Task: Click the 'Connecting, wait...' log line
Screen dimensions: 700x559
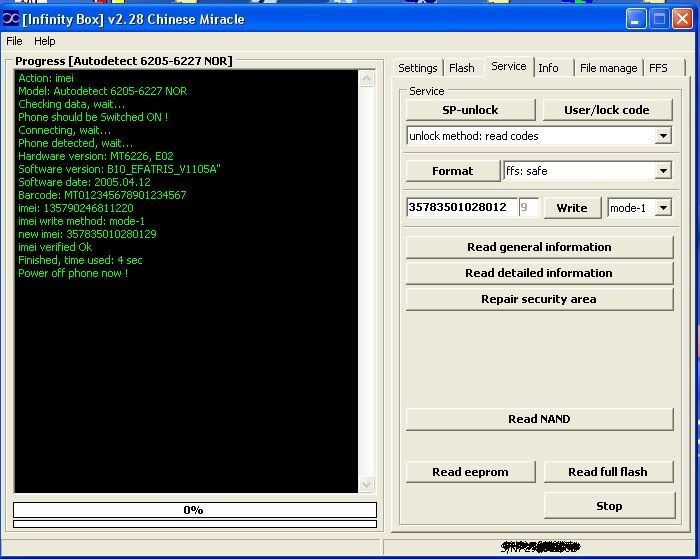Action: tap(64, 130)
